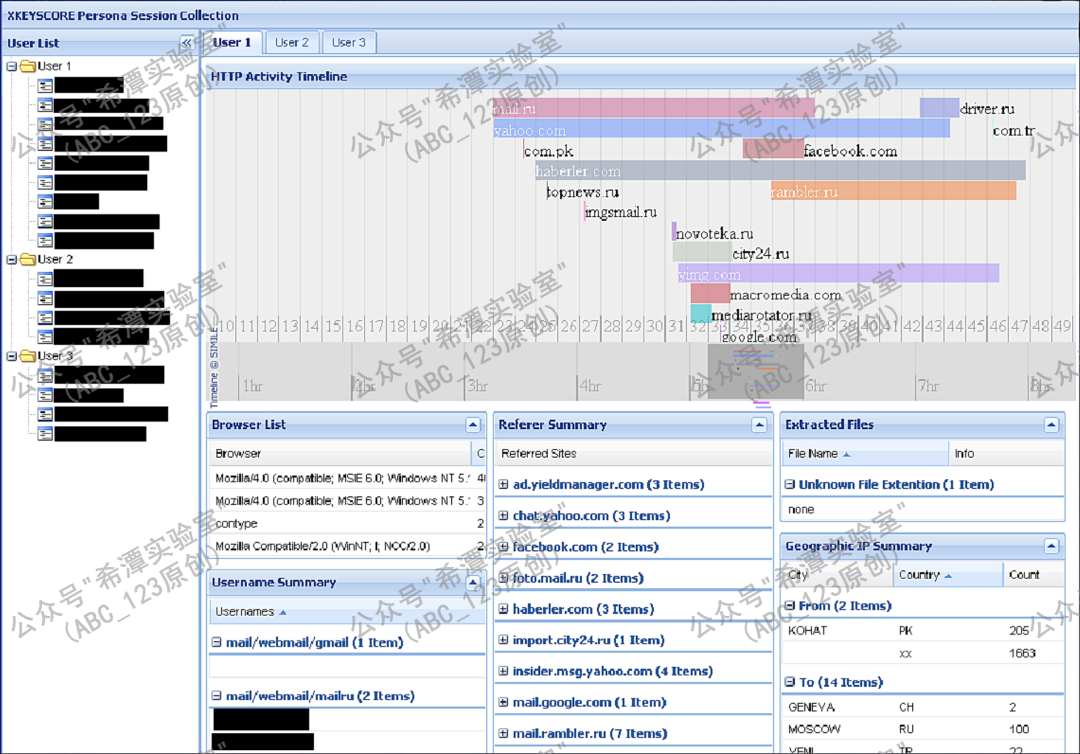Select the facebook.com timeline marker
Image resolution: width=1080 pixels, height=754 pixels.
click(x=773, y=149)
